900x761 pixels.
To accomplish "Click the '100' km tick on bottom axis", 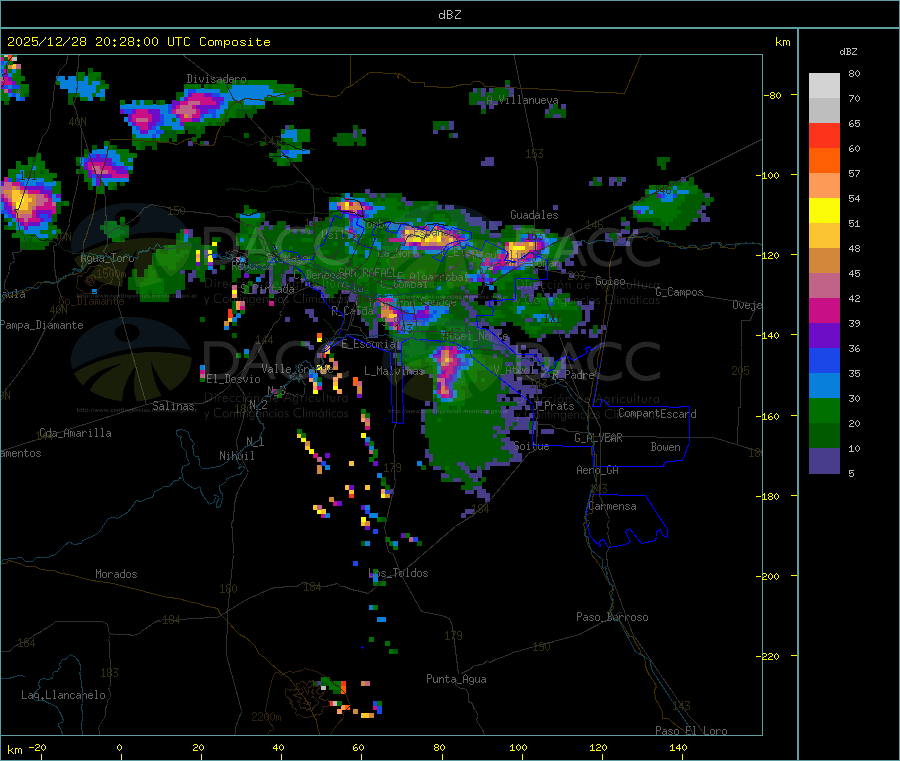I will click(518, 747).
